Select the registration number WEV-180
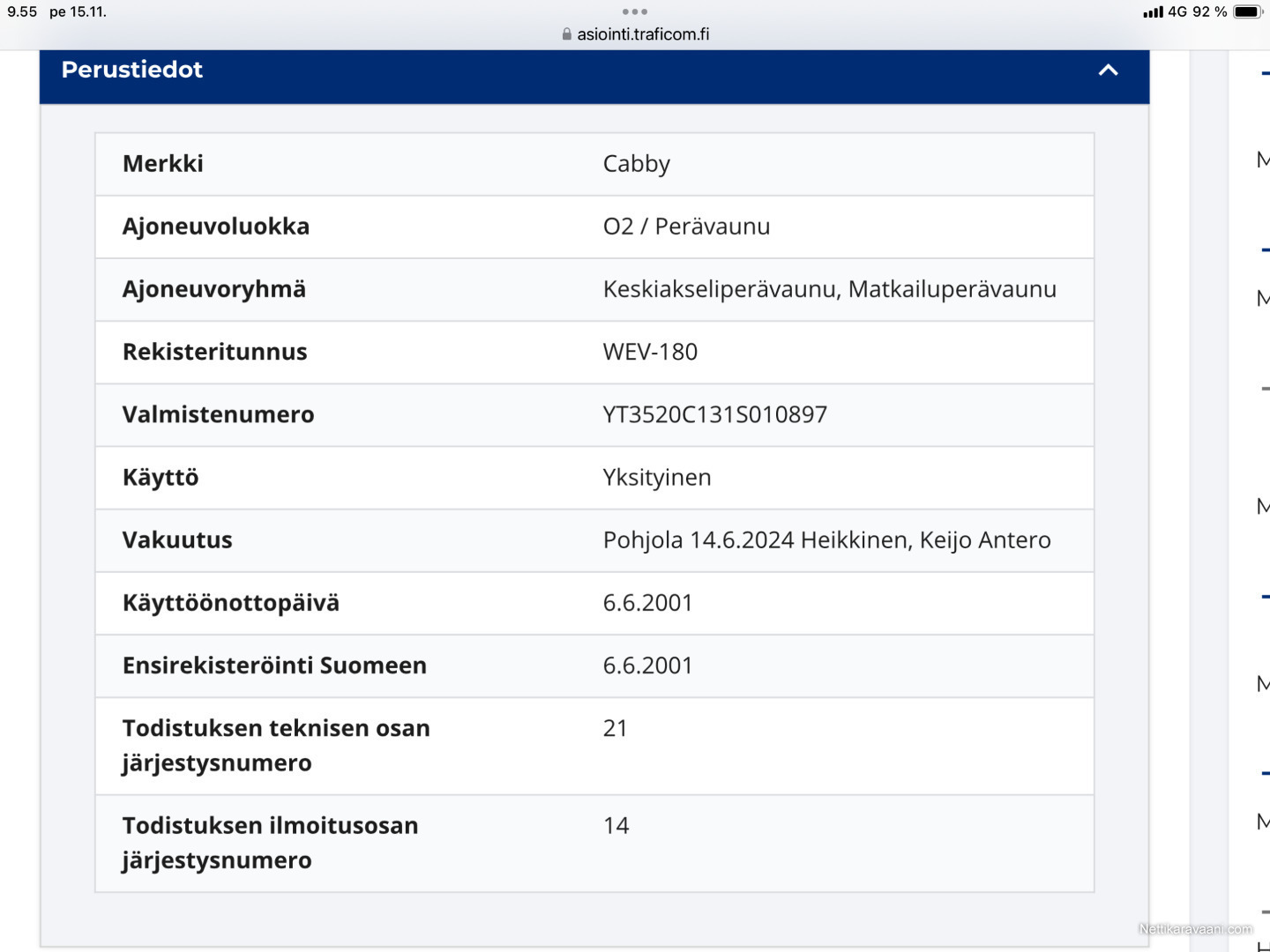This screenshot has width=1270, height=952. tap(649, 352)
